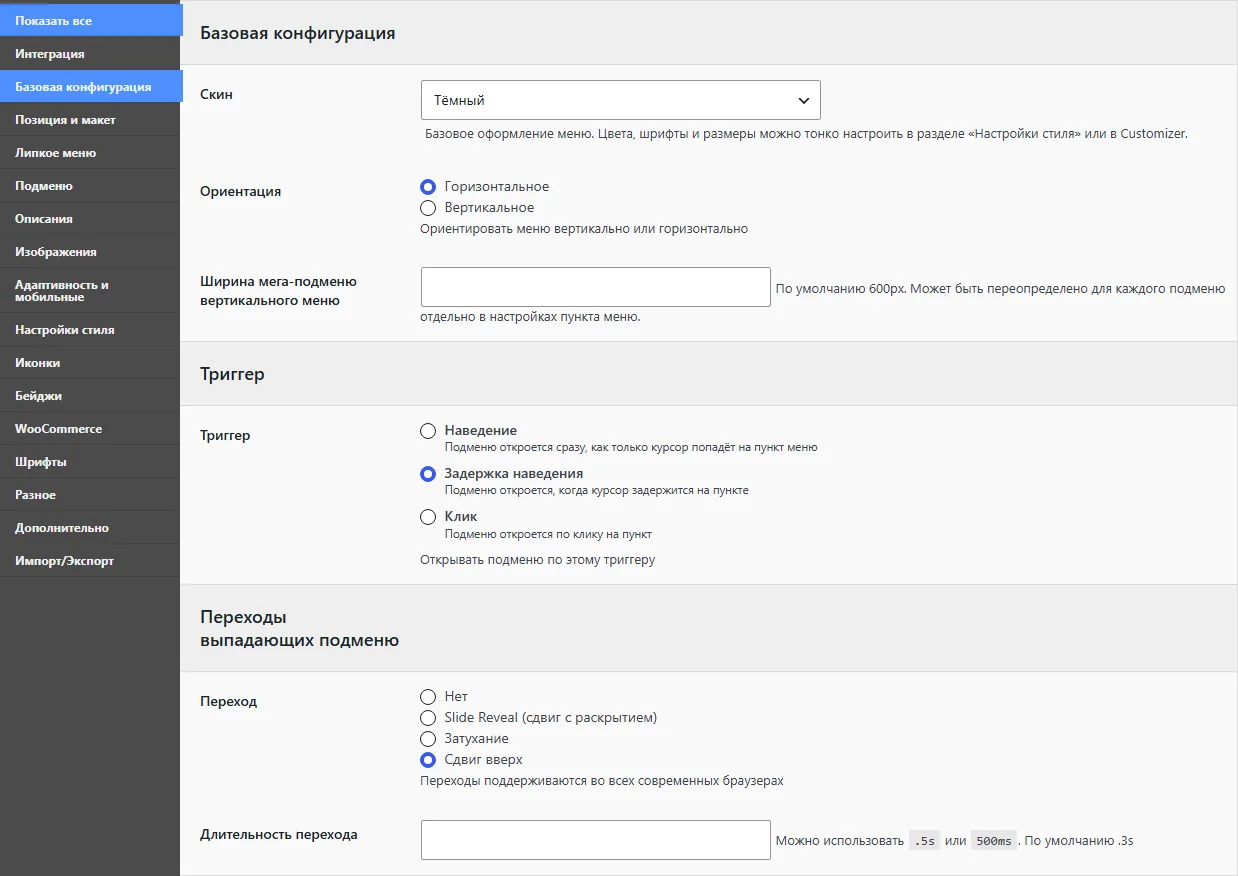Open the Показать все sidebar tab
Screen dimensions: 1238x876
[x=90, y=20]
